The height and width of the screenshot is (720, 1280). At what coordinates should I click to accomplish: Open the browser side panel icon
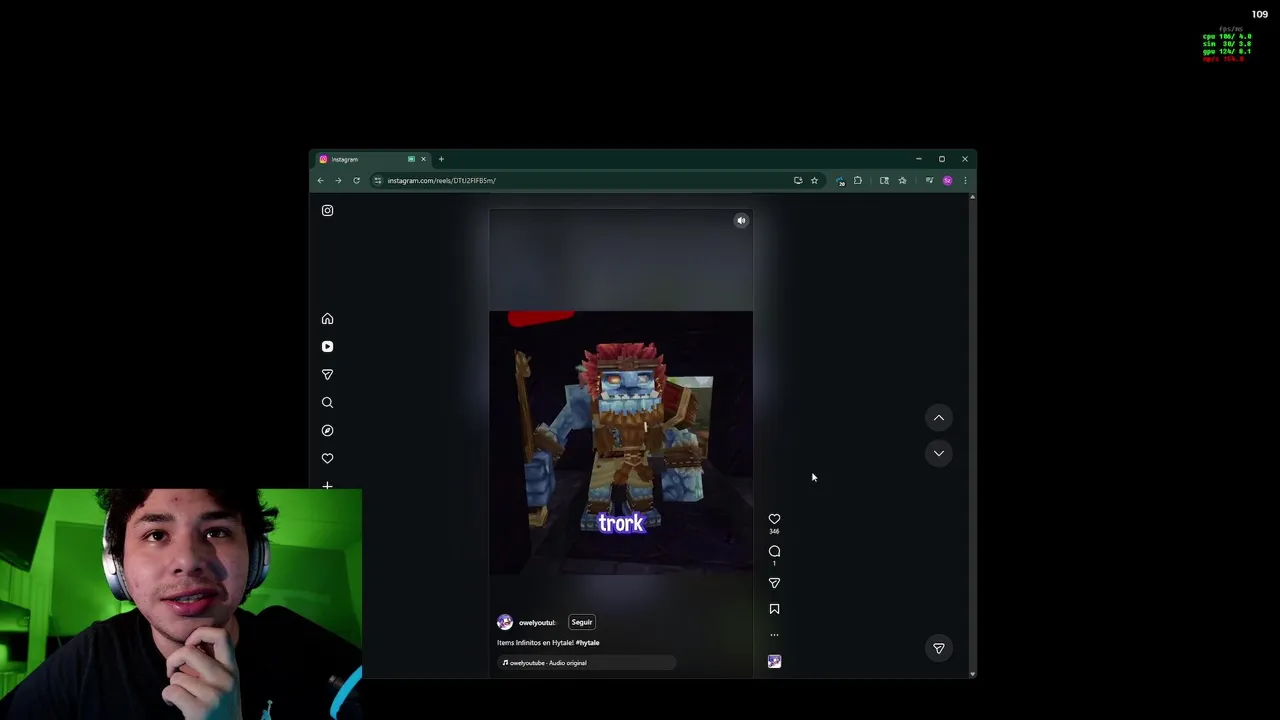pyautogui.click(x=884, y=181)
